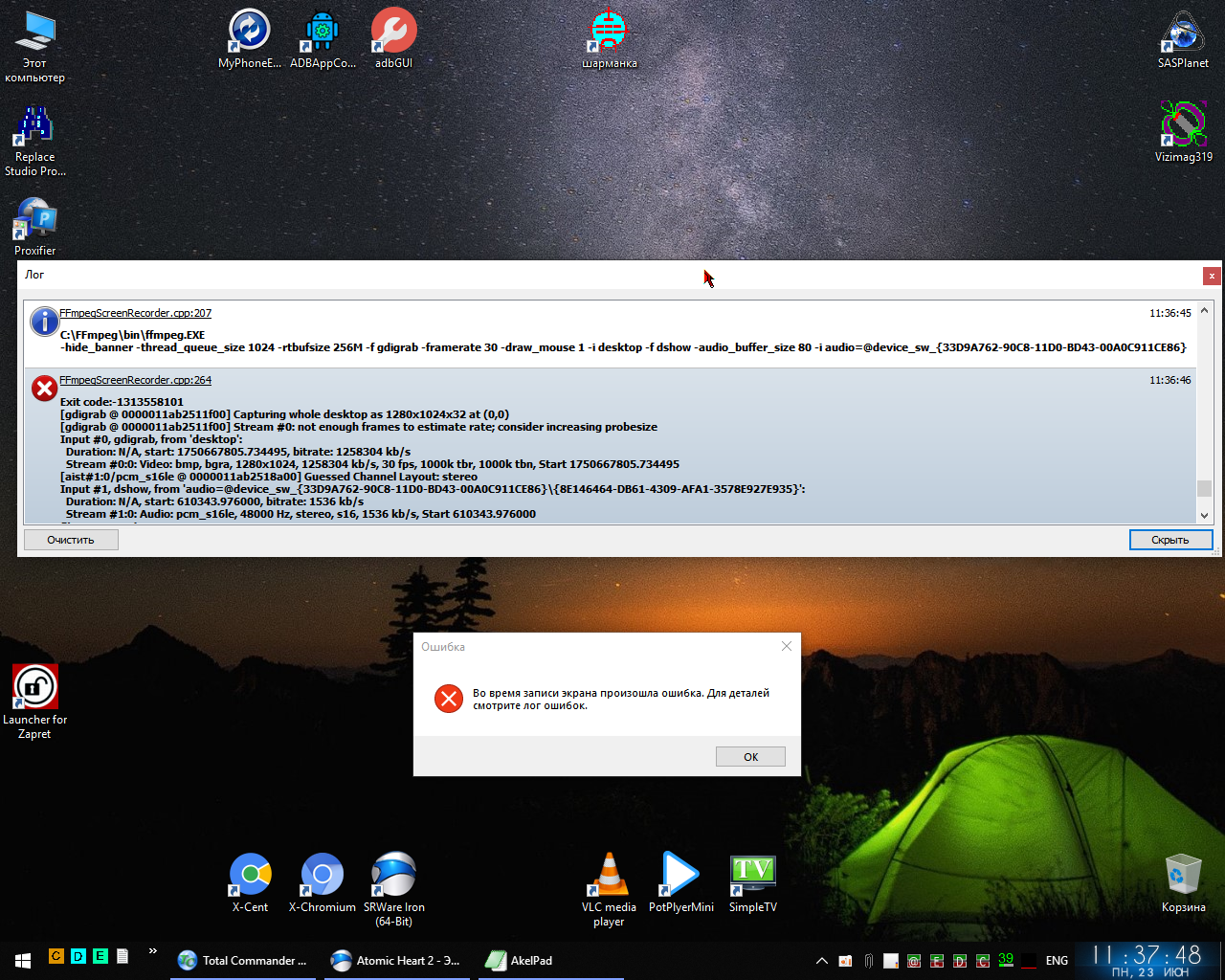The width and height of the screenshot is (1225, 980).
Task: Switch to the Atomic Heart 2 taskbar window
Action: [x=395, y=960]
